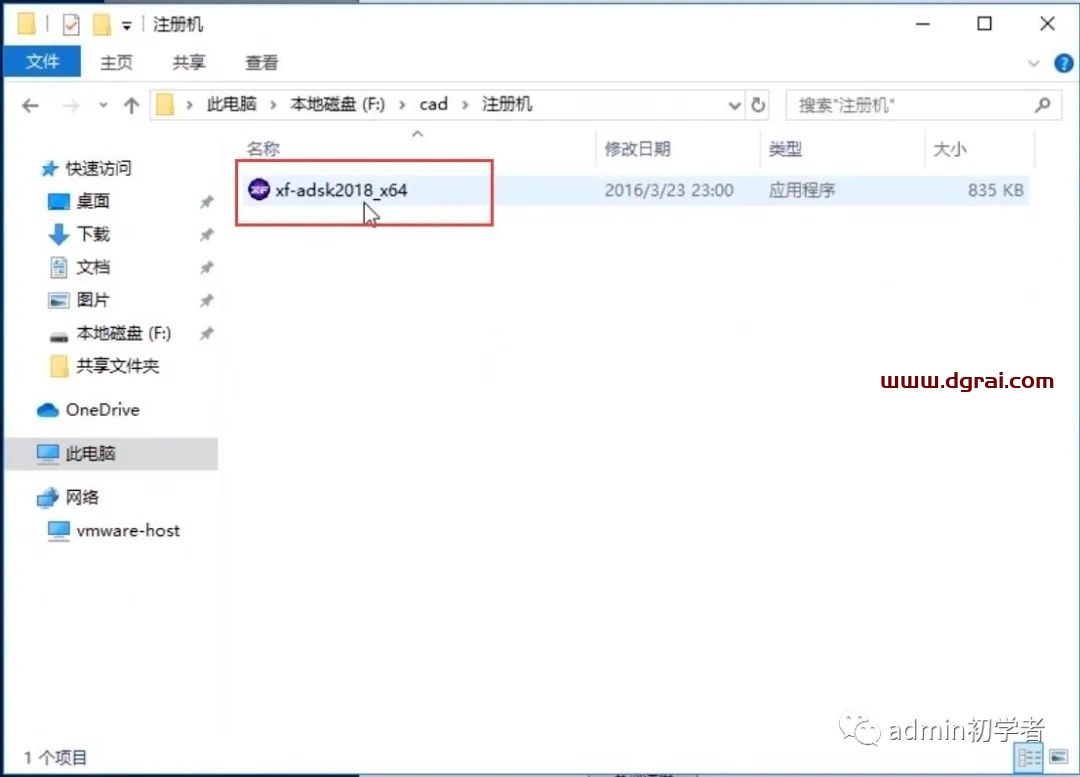Click 注册机 in the address breadcrumb
Screen dimensions: 1080x777
(x=507, y=104)
